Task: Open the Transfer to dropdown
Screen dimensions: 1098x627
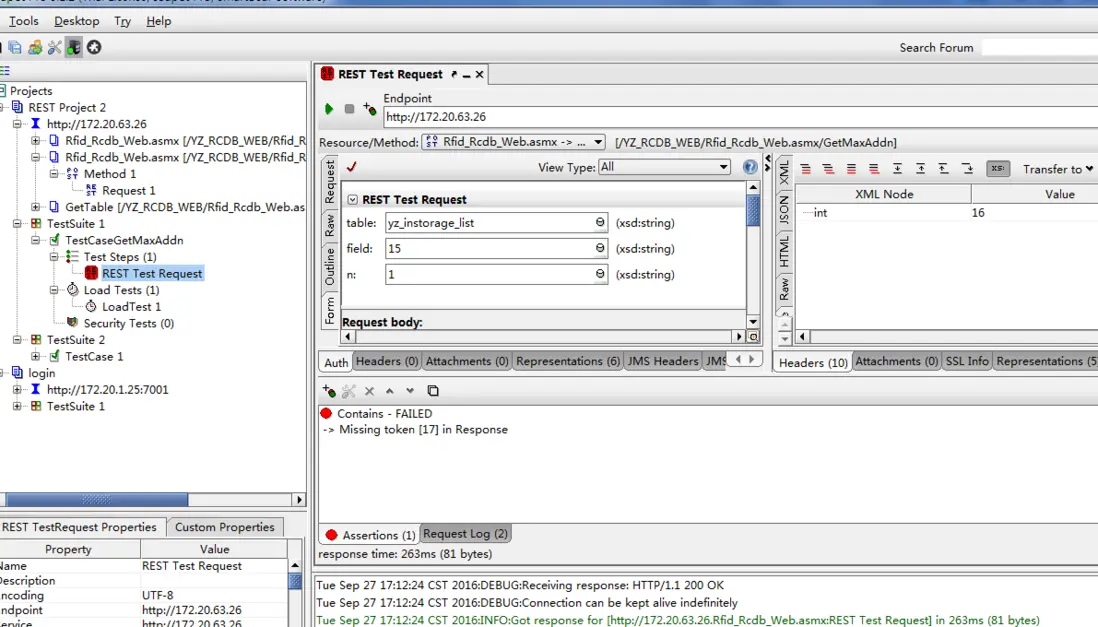Action: pos(1058,169)
